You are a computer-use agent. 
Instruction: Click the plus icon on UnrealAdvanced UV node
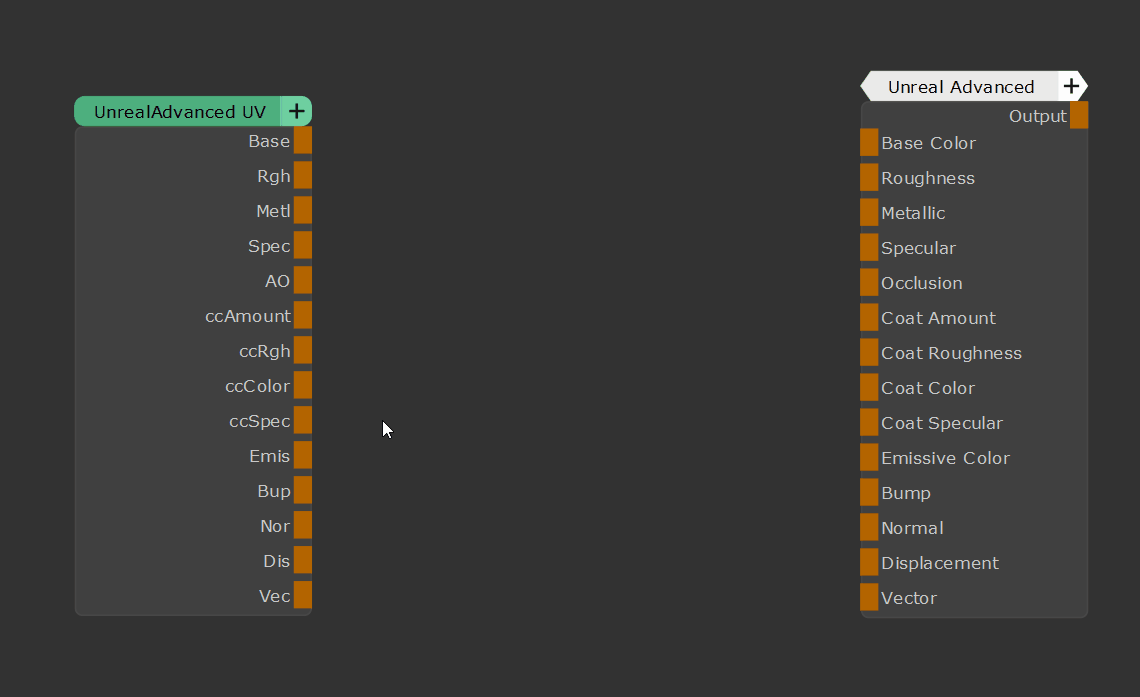[x=296, y=111]
